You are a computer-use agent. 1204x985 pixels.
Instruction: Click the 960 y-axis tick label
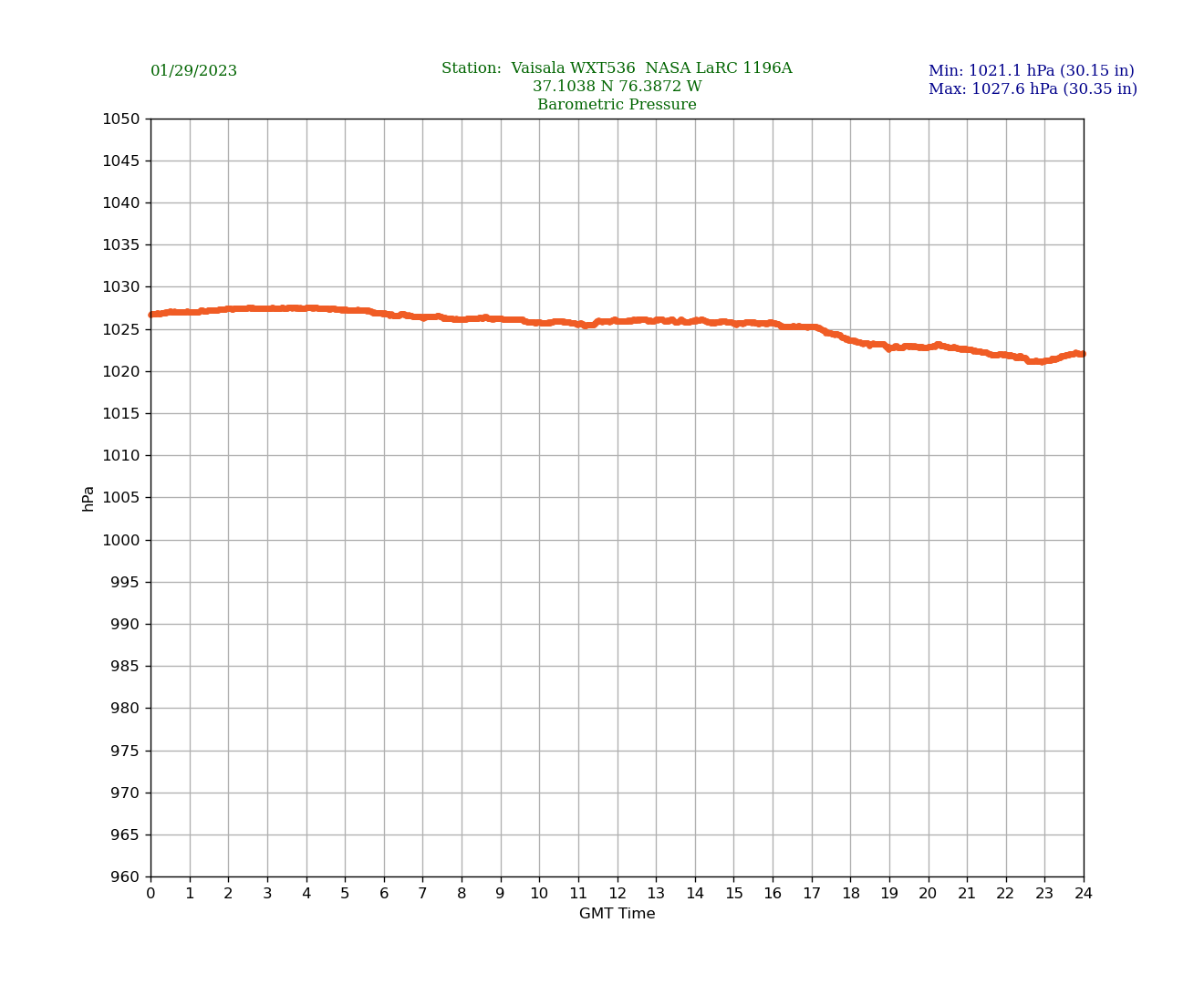[x=125, y=877]
